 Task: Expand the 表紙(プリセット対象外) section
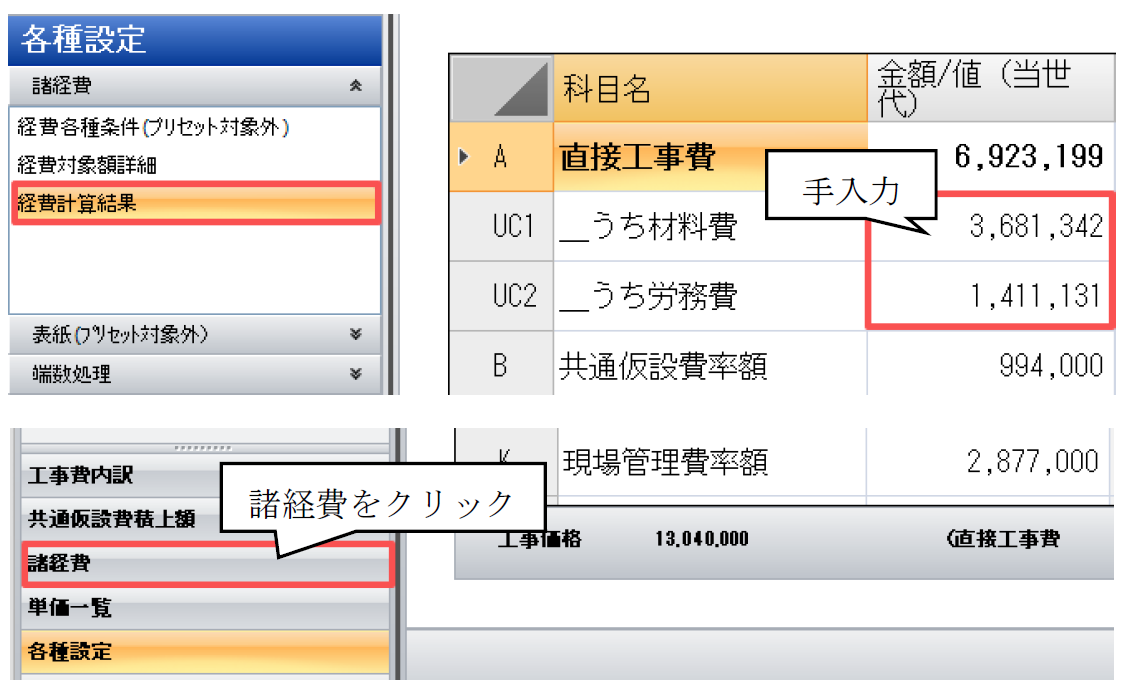(355, 335)
